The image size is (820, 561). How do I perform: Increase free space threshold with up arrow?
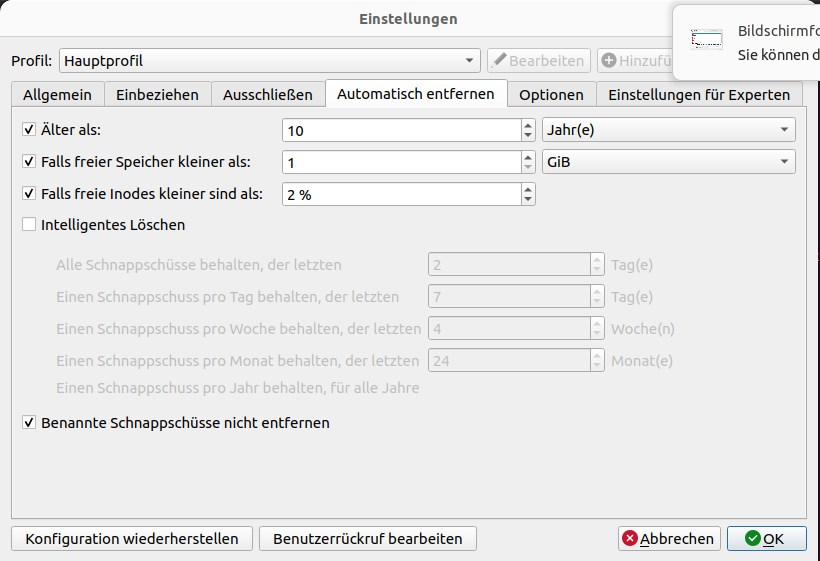[528, 157]
